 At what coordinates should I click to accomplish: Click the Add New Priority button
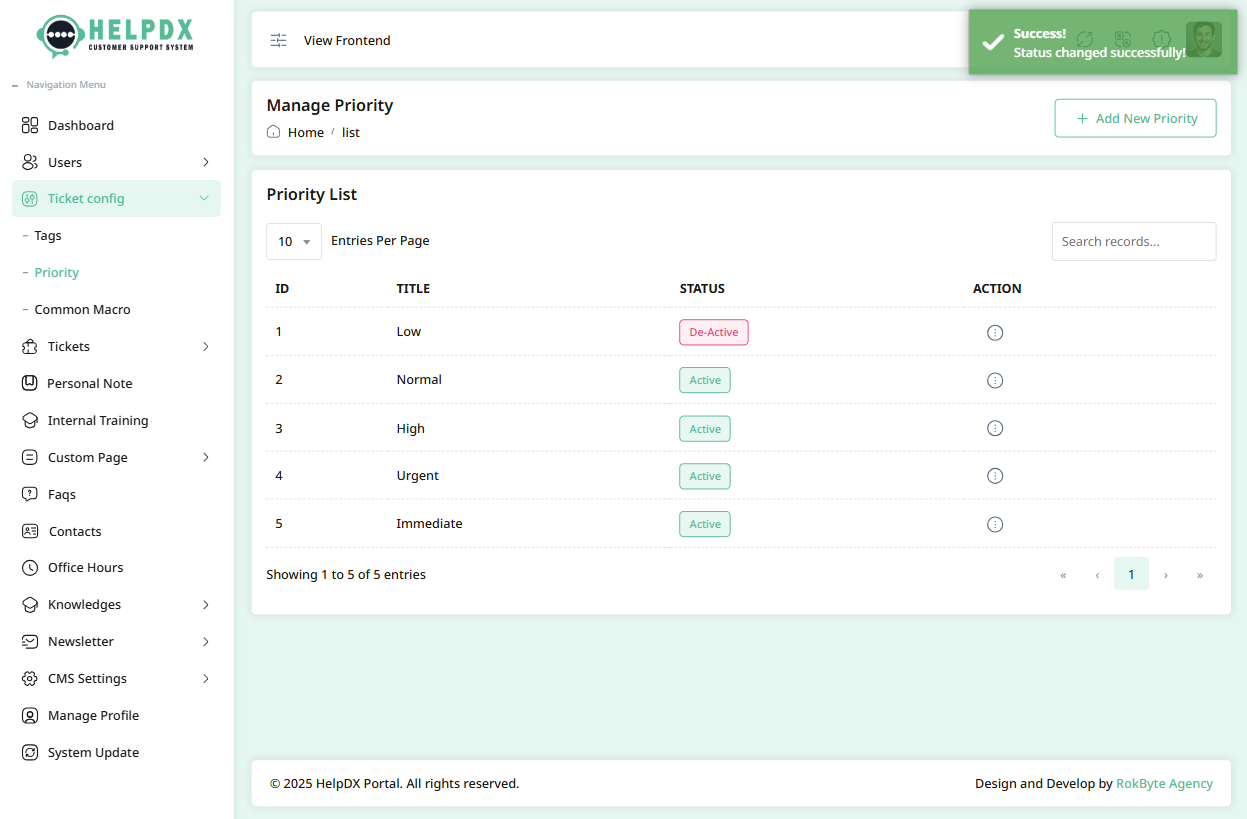(1135, 118)
